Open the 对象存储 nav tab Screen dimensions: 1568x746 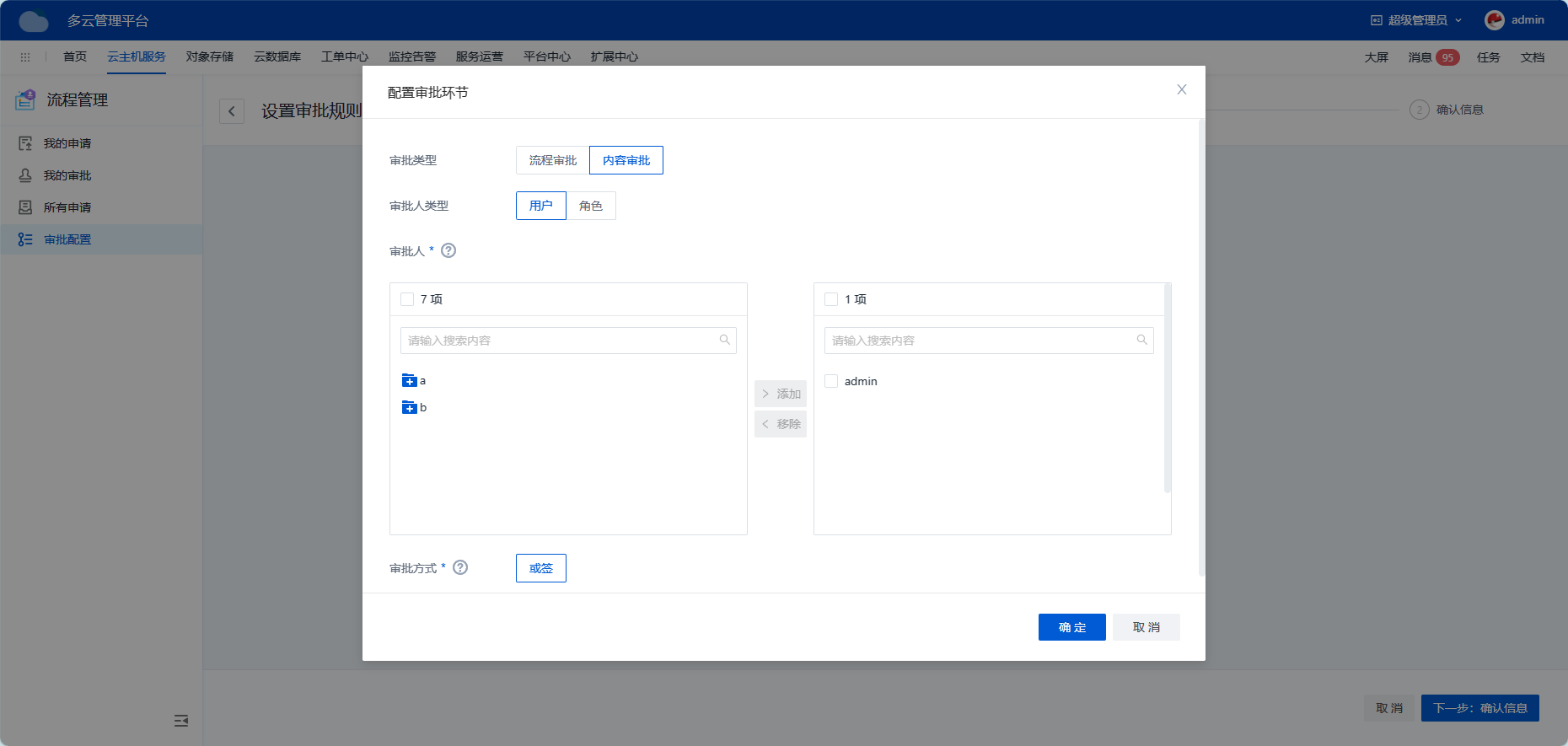[x=210, y=56]
